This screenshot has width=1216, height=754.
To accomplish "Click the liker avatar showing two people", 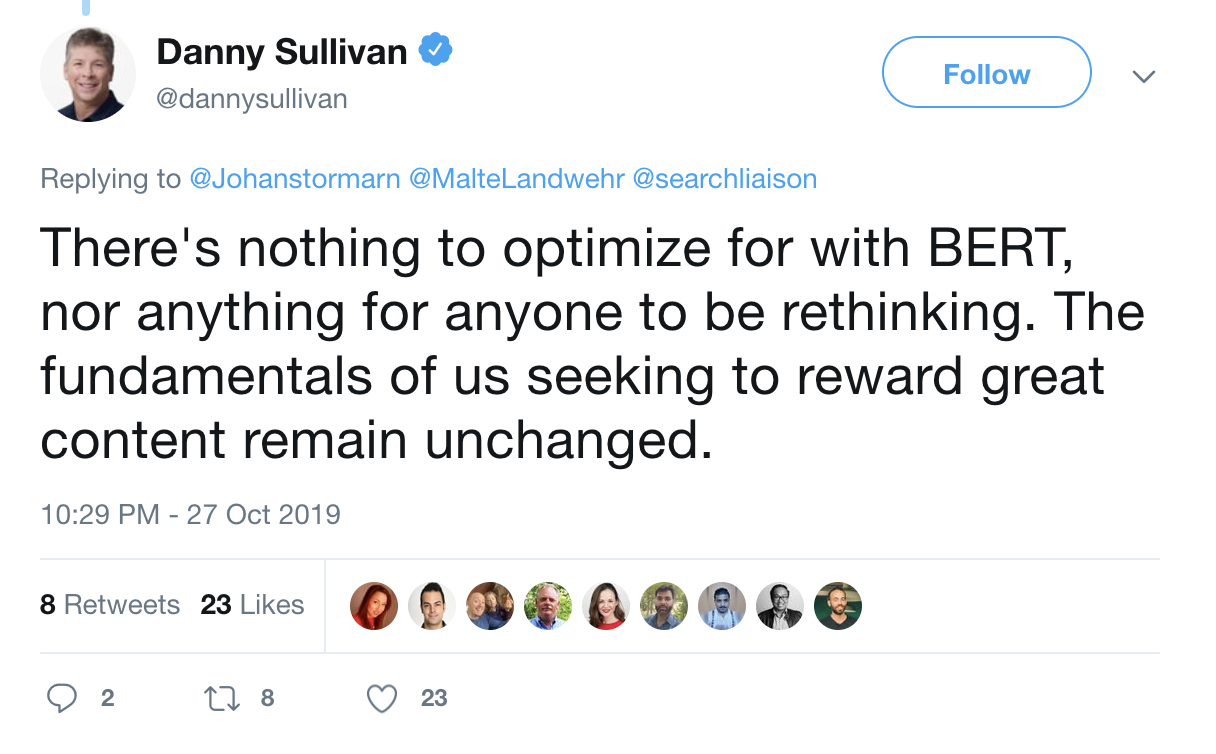I will [x=490, y=606].
